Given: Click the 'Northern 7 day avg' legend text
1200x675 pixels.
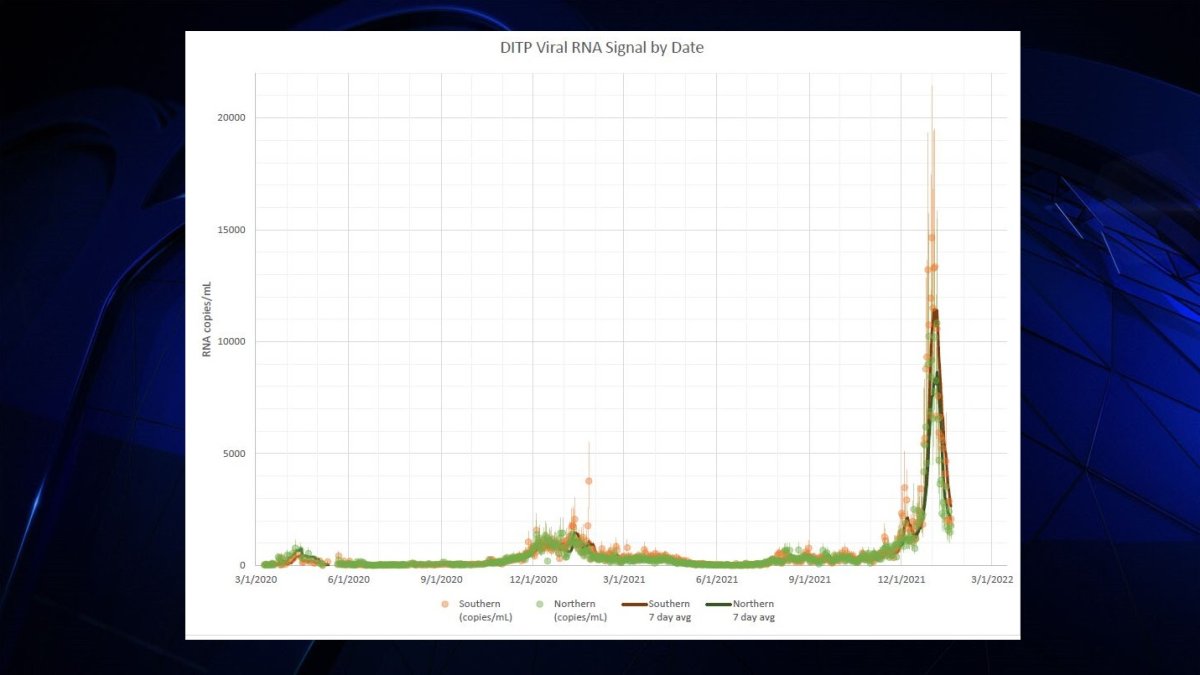Looking at the screenshot, I should pyautogui.click(x=753, y=611).
